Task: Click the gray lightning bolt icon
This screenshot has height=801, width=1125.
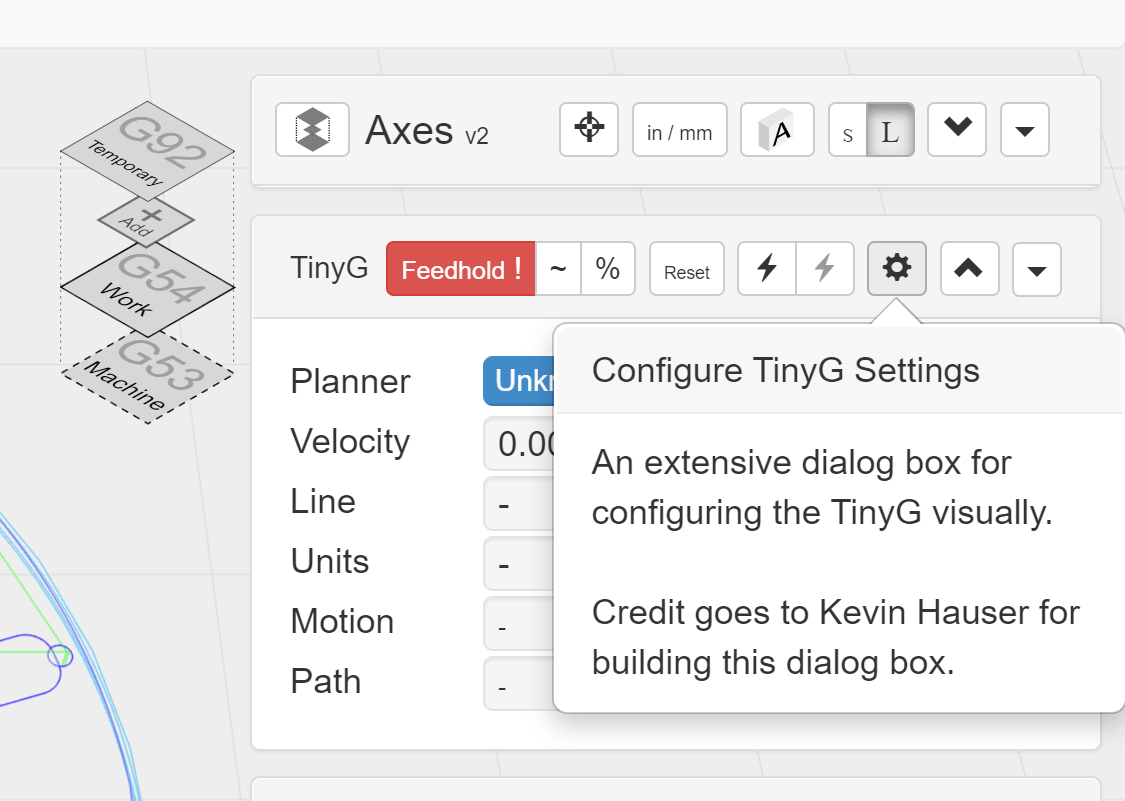Action: coord(825,269)
